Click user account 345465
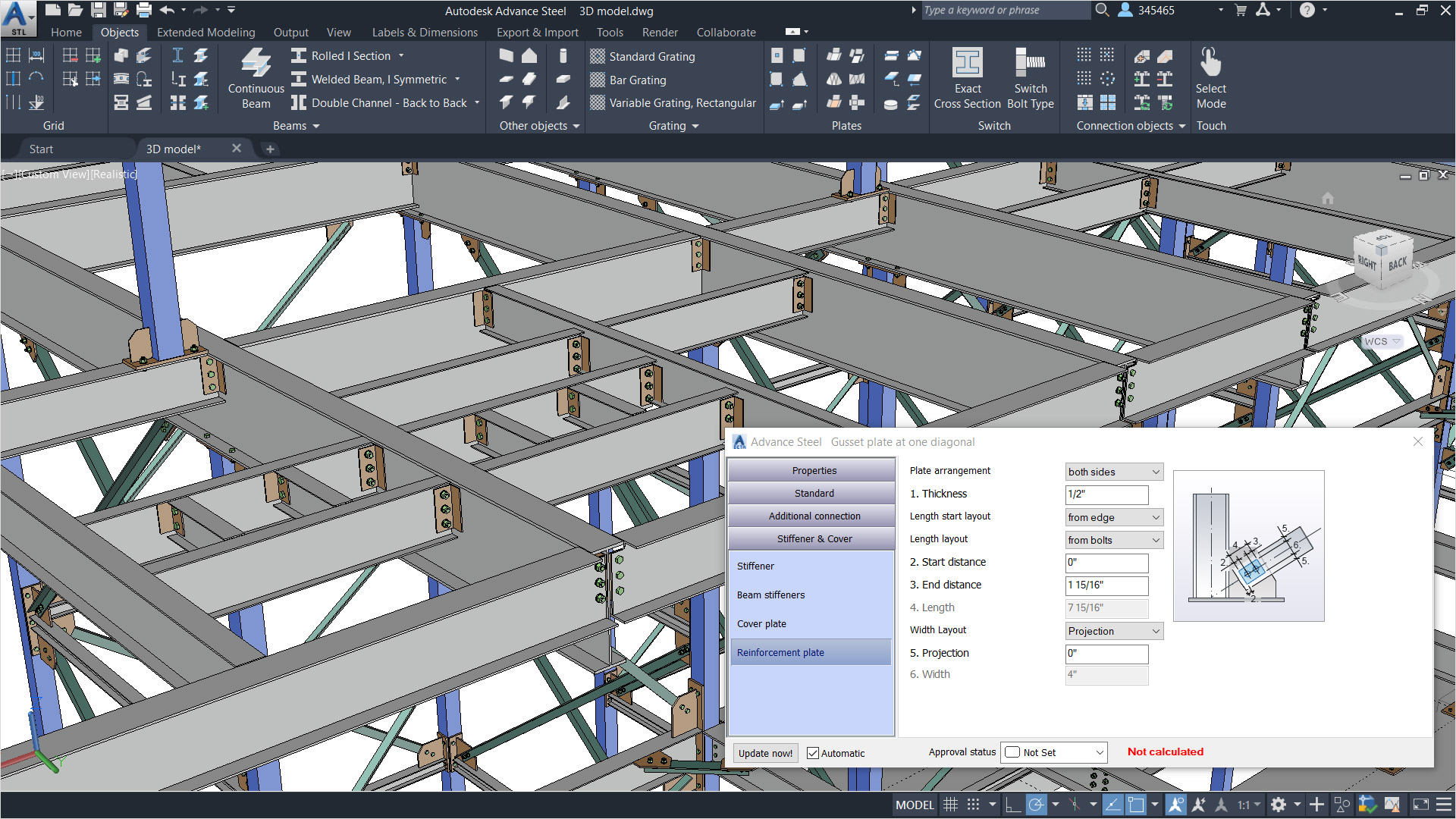This screenshot has width=1456, height=819. 1147,10
